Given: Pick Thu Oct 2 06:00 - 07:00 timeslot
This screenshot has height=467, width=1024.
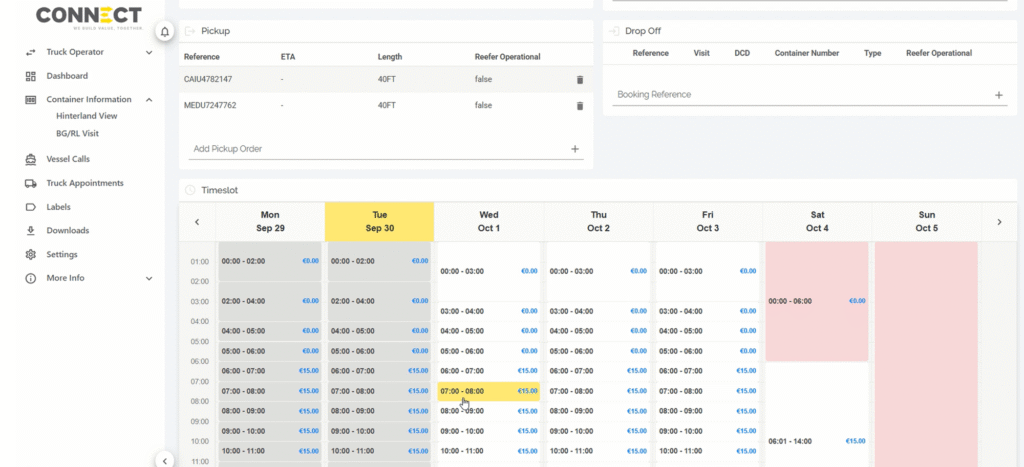Looking at the screenshot, I should (598, 371).
